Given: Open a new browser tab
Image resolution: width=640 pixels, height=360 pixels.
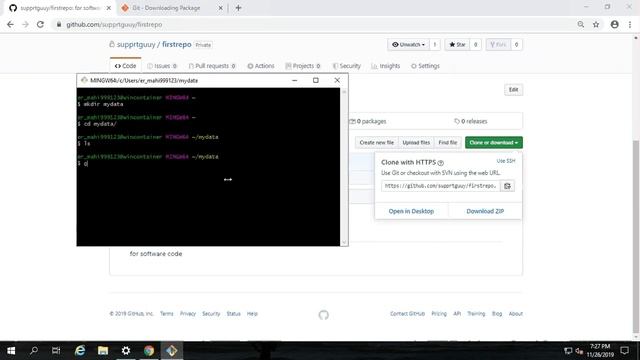Looking at the screenshot, I should tap(238, 8).
